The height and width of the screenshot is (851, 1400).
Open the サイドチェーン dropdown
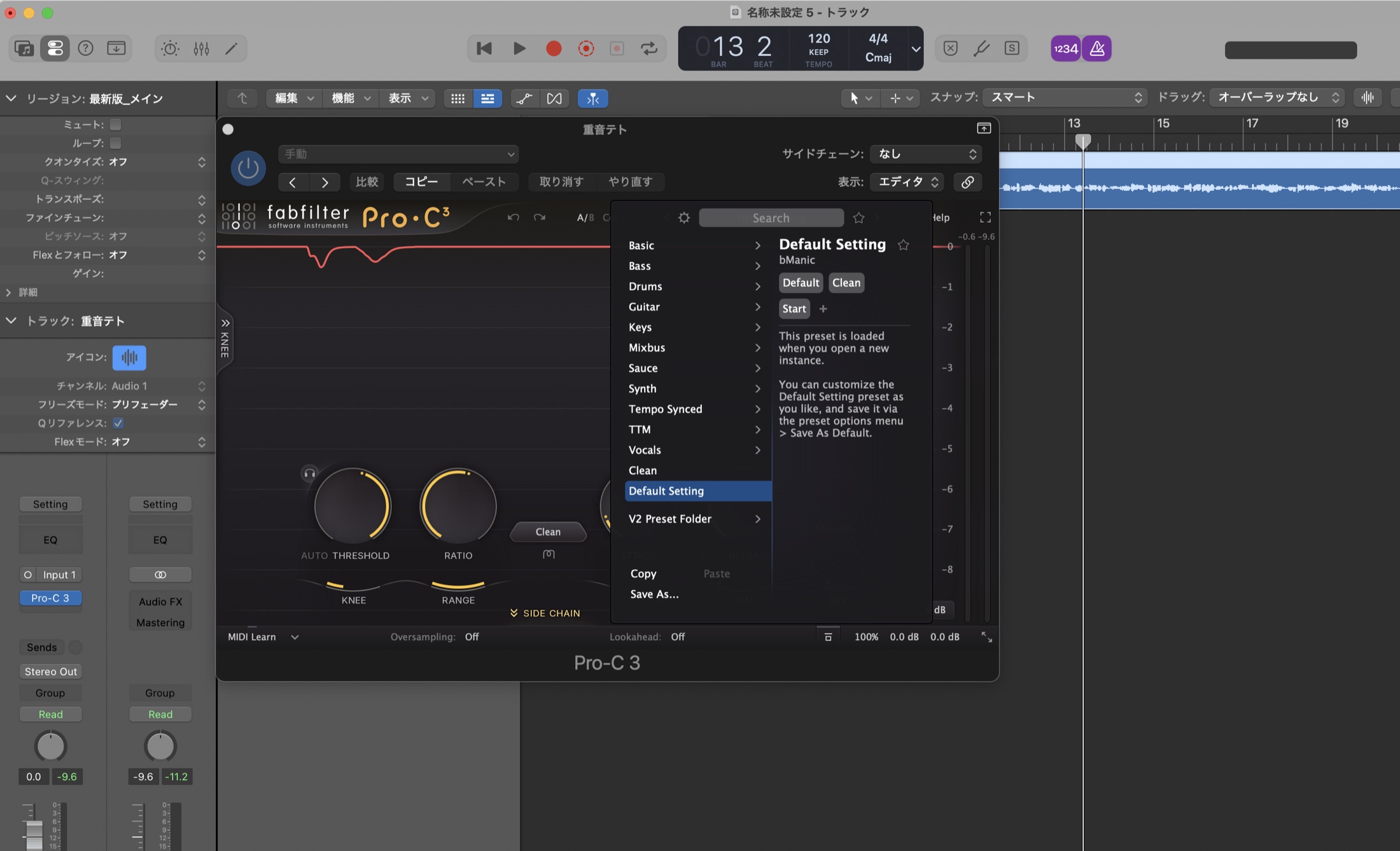pyautogui.click(x=926, y=154)
